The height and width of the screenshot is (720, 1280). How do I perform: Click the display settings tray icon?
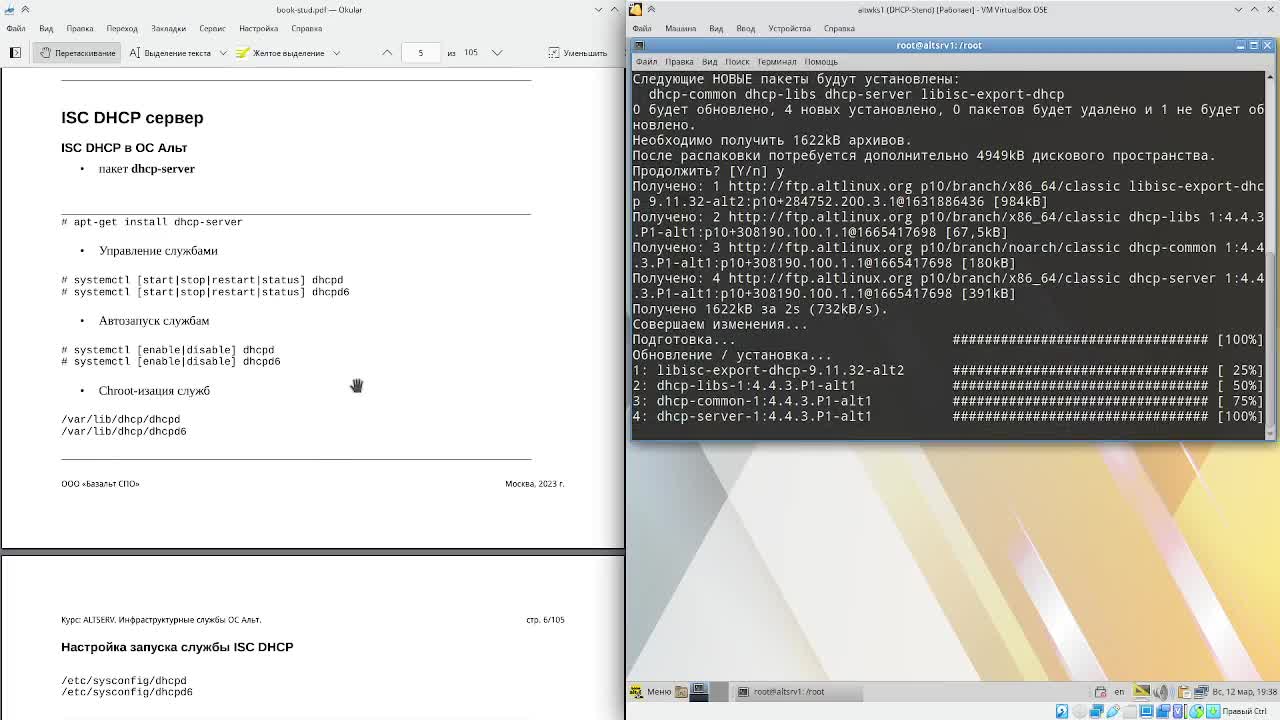[x=1141, y=692]
